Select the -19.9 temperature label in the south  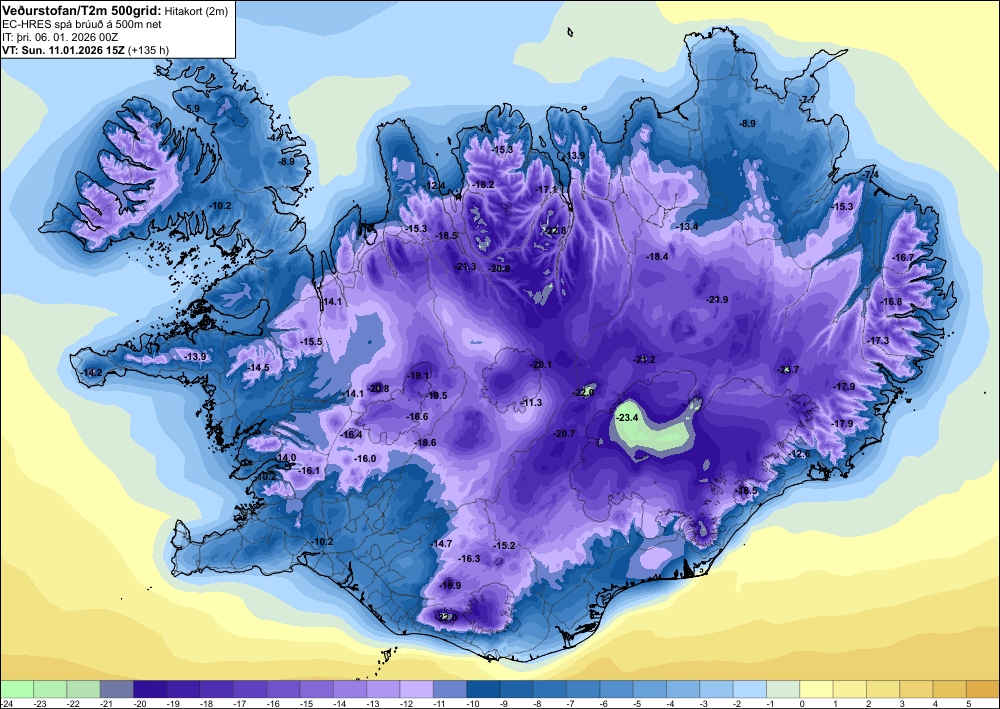pos(450,585)
